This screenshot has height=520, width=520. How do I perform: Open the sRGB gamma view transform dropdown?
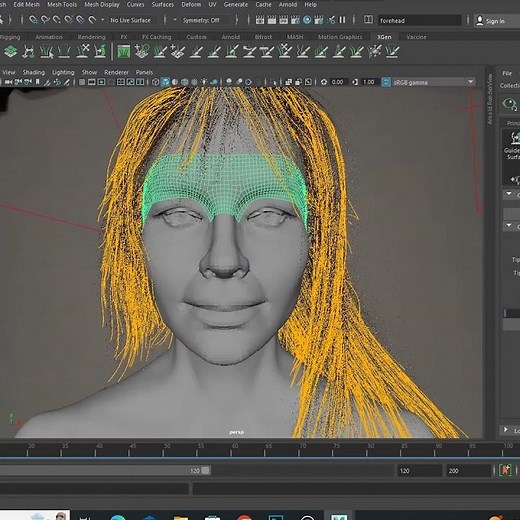(471, 82)
